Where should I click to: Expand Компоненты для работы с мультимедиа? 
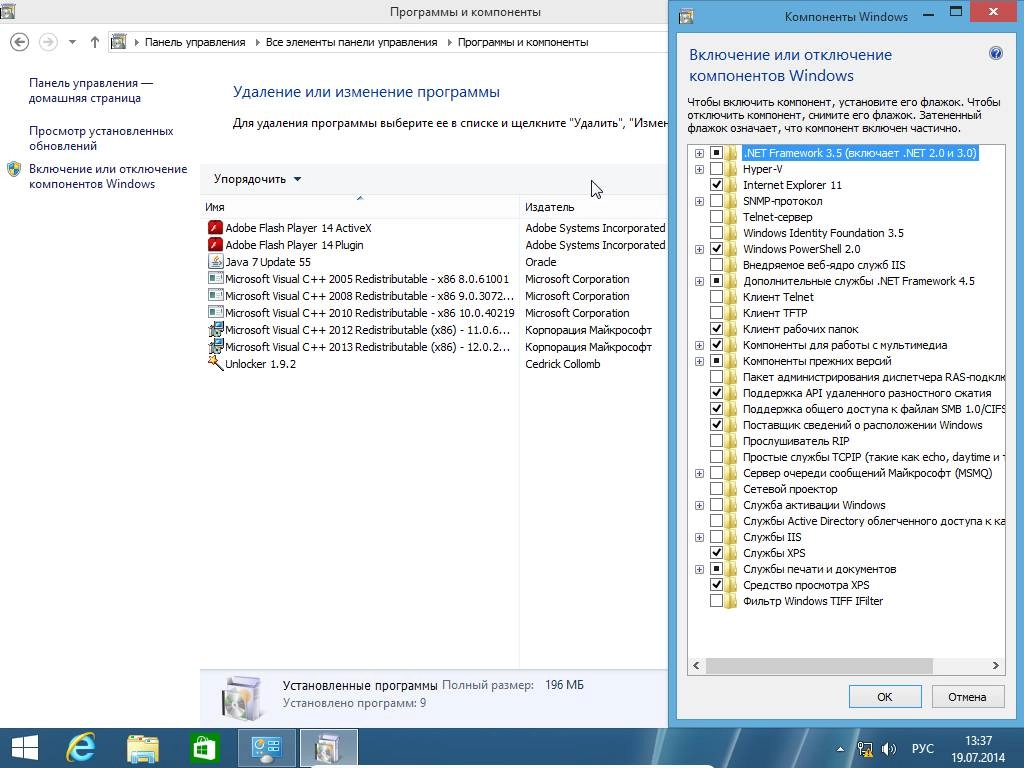[x=699, y=345]
